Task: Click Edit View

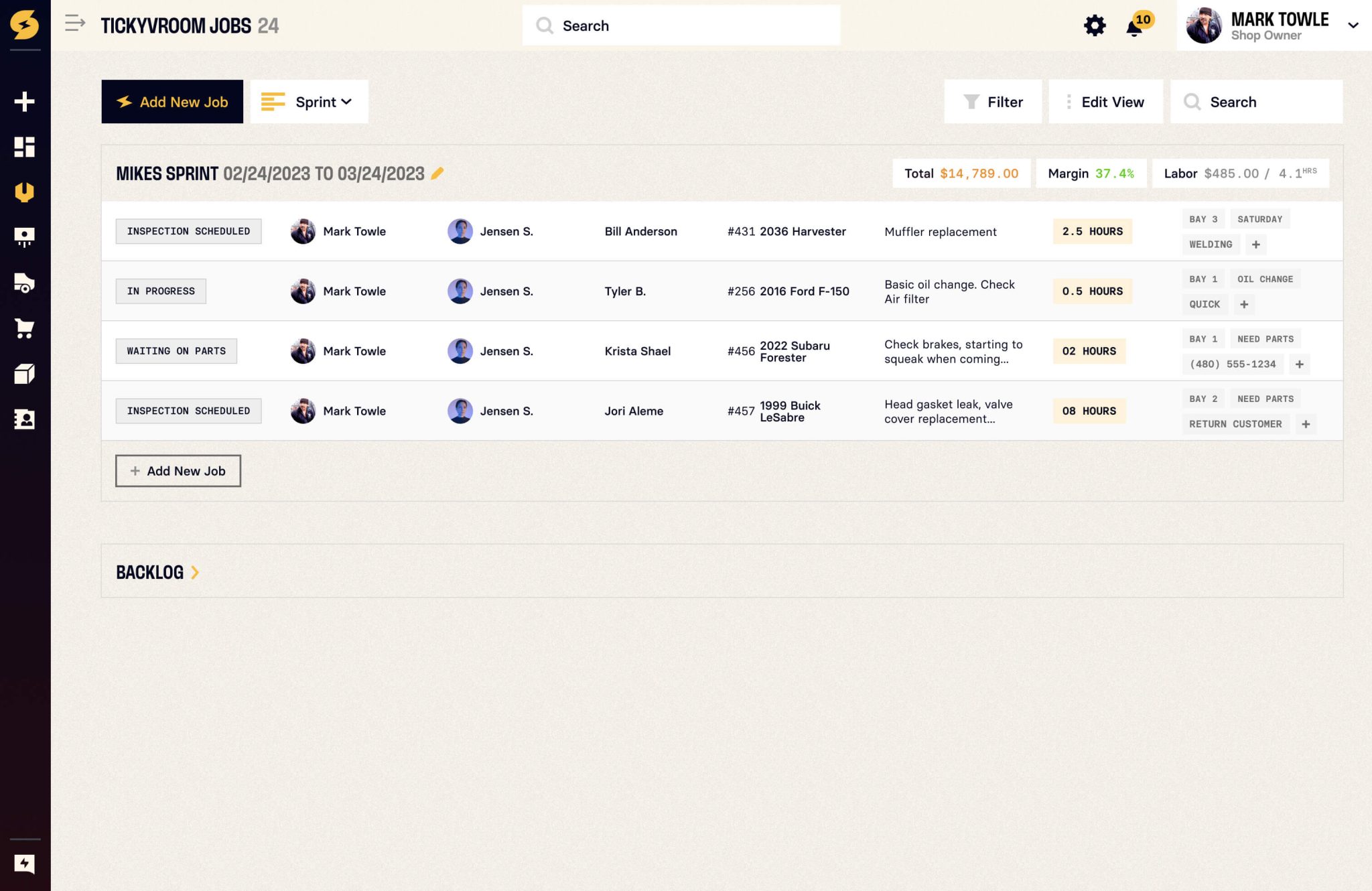Action: (1105, 102)
